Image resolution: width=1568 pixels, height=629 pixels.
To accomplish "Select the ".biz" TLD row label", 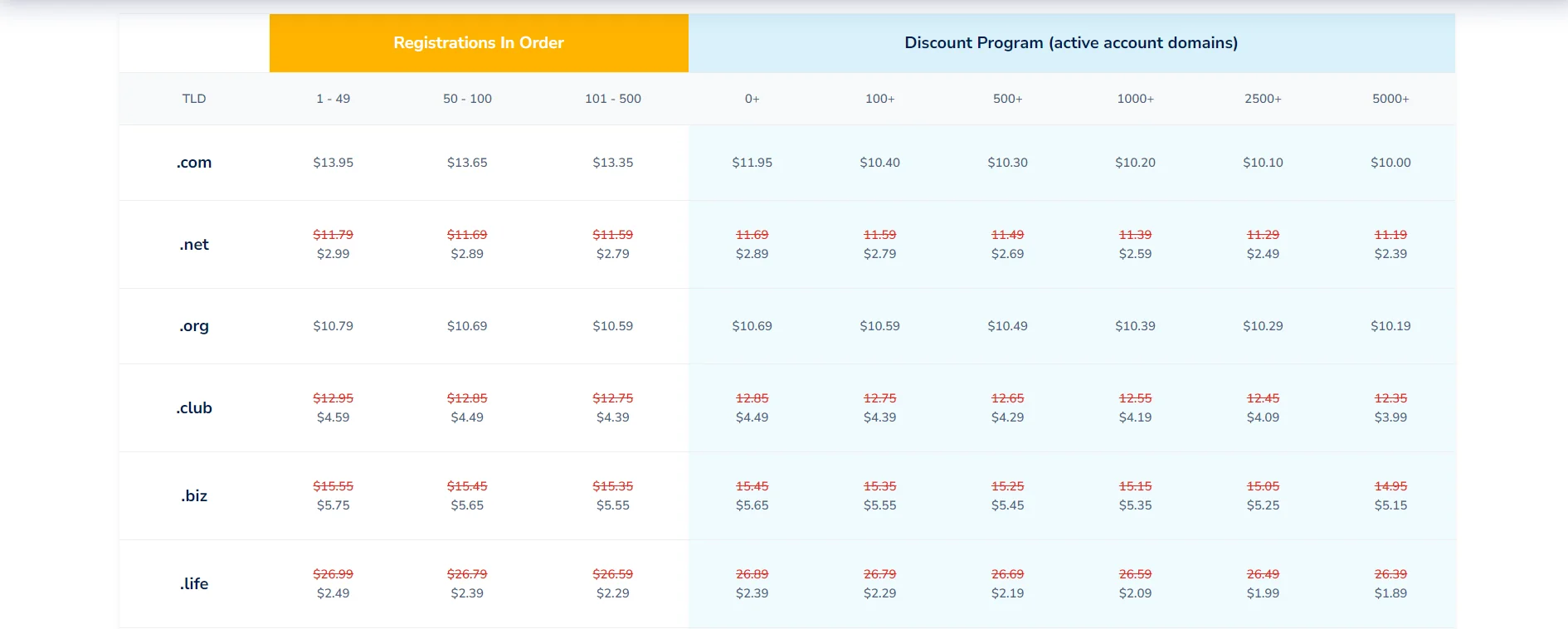I will (194, 496).
